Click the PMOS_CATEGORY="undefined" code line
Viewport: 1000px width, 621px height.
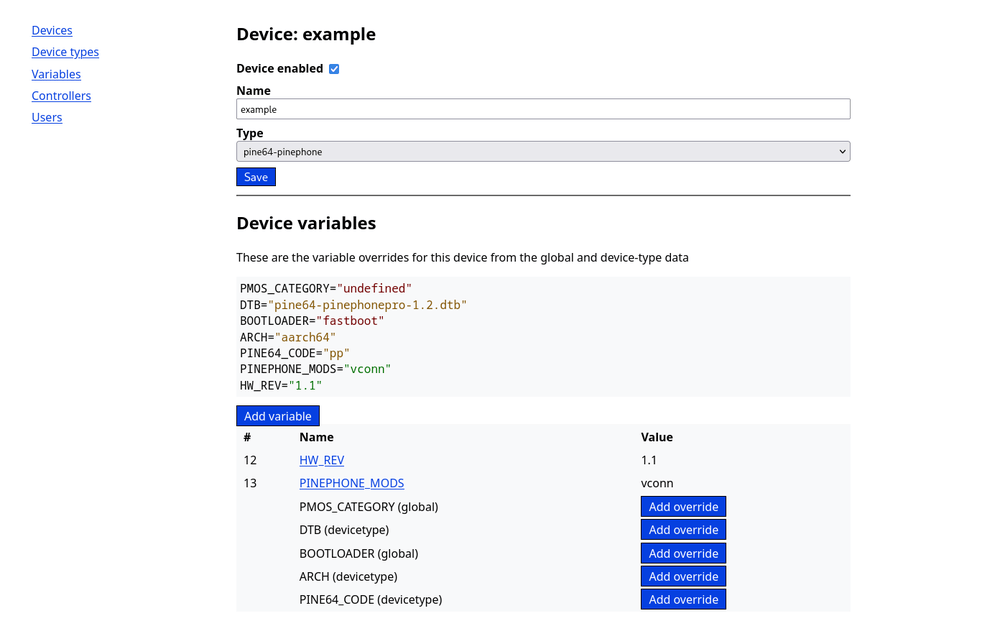[326, 289]
